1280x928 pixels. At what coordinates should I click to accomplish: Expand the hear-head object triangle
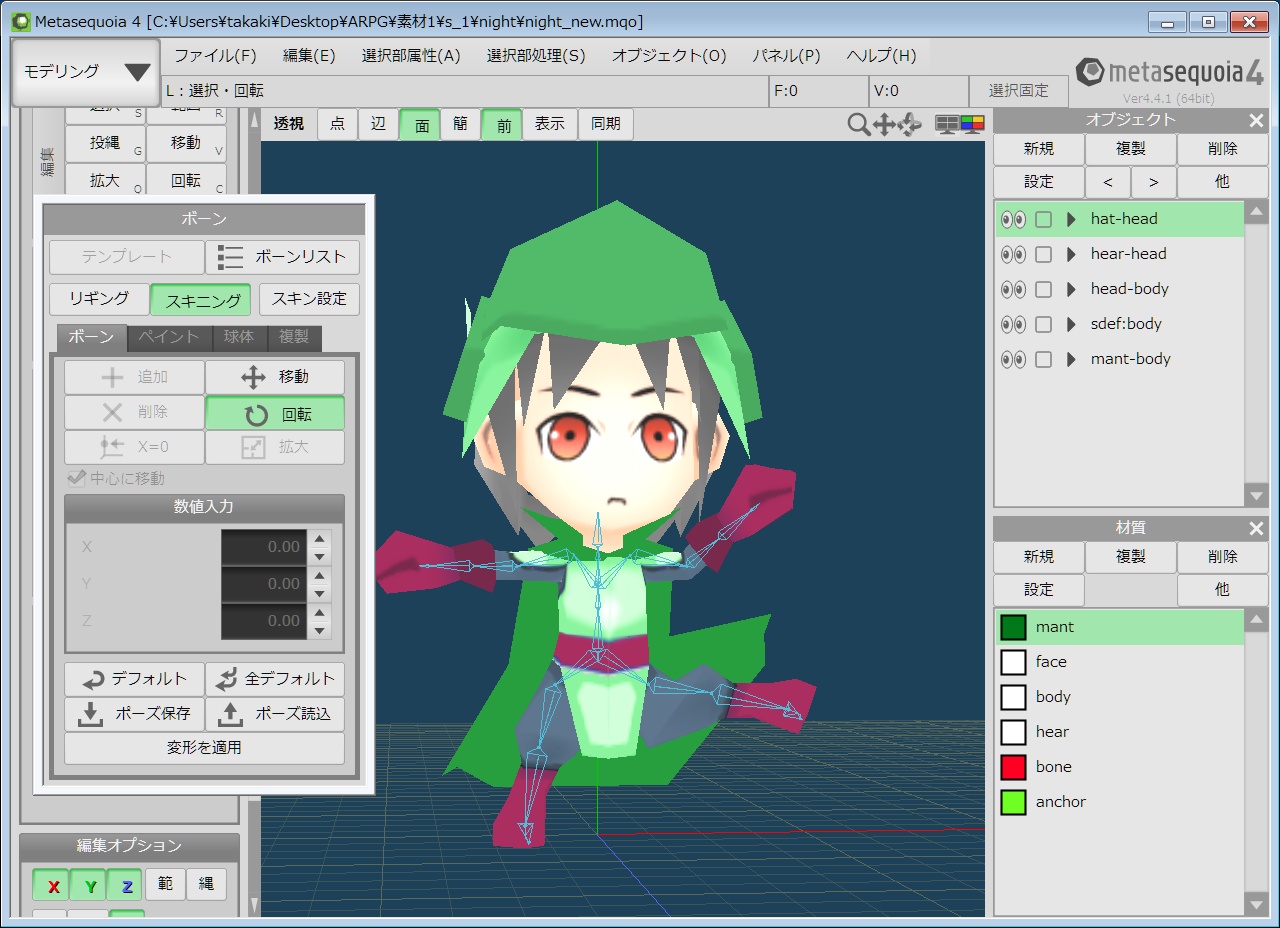(x=1071, y=254)
